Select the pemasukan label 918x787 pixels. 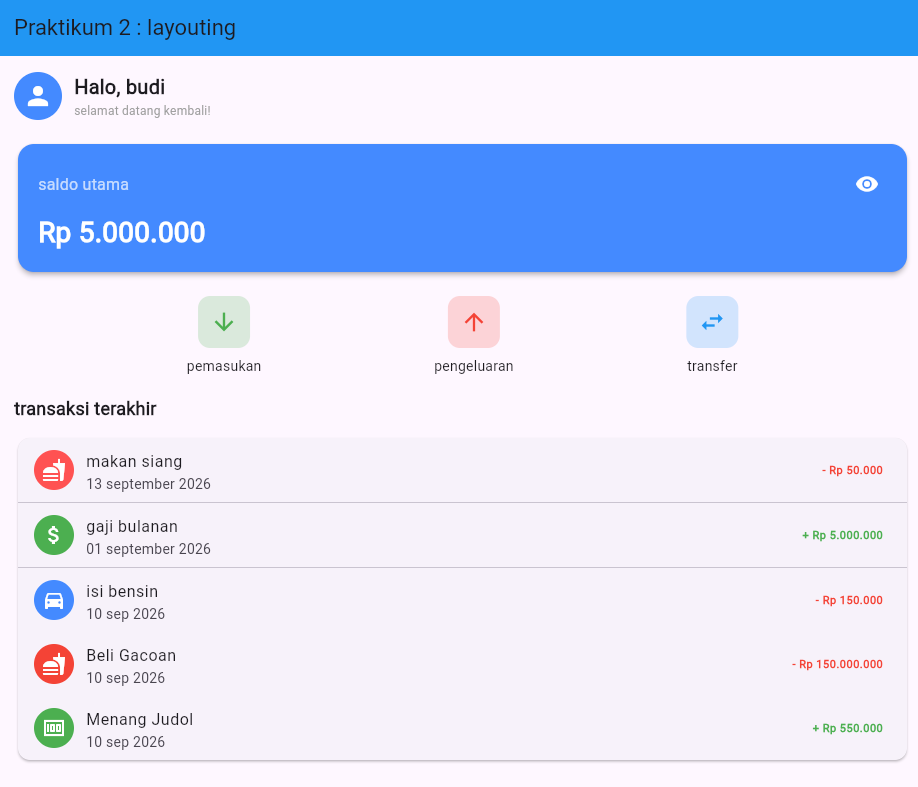[224, 367]
